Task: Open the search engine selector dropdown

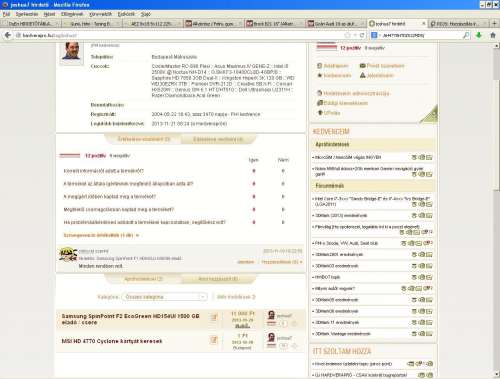Action: pos(376,35)
